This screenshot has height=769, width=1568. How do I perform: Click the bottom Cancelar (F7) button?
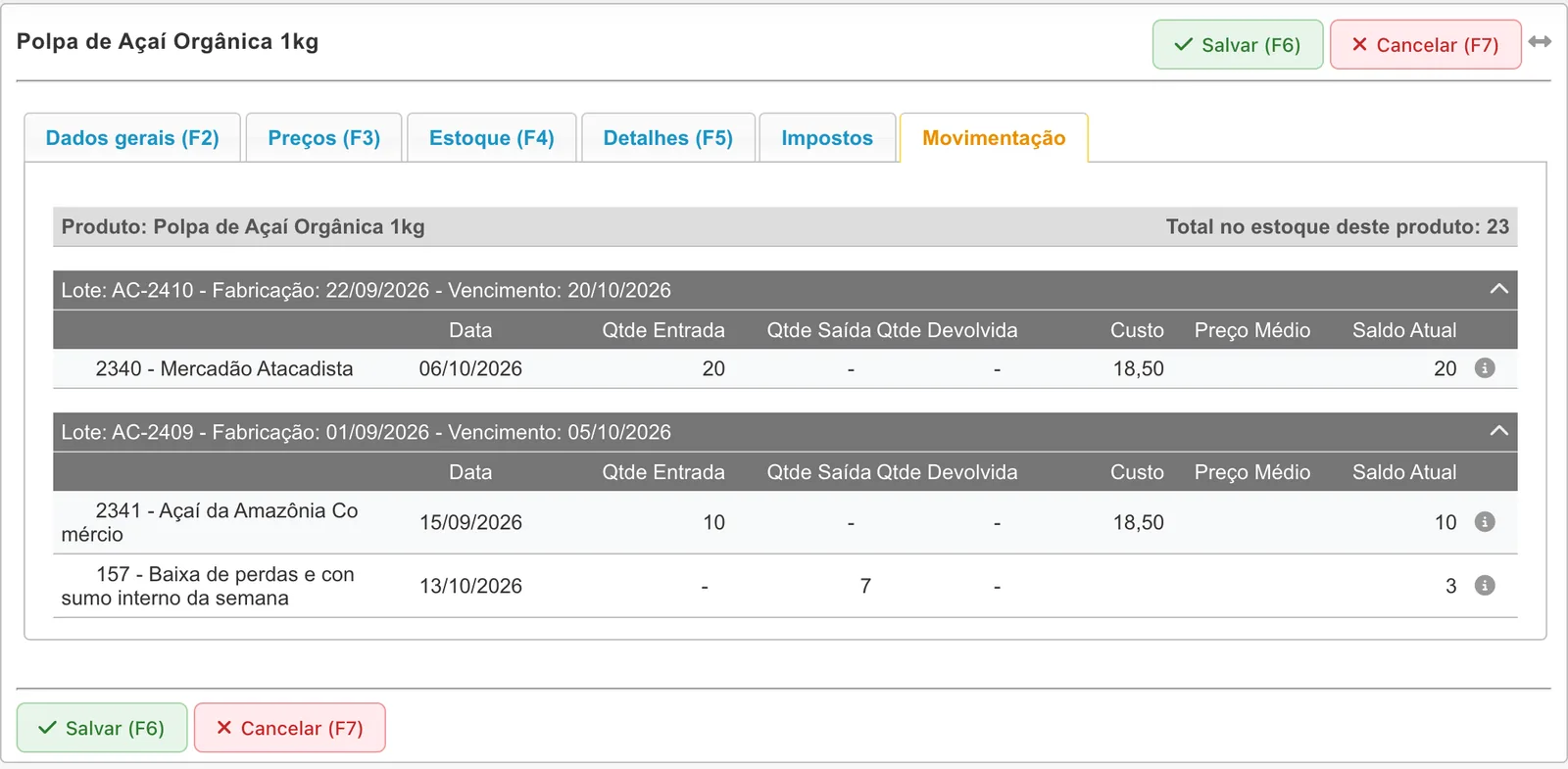[x=289, y=728]
